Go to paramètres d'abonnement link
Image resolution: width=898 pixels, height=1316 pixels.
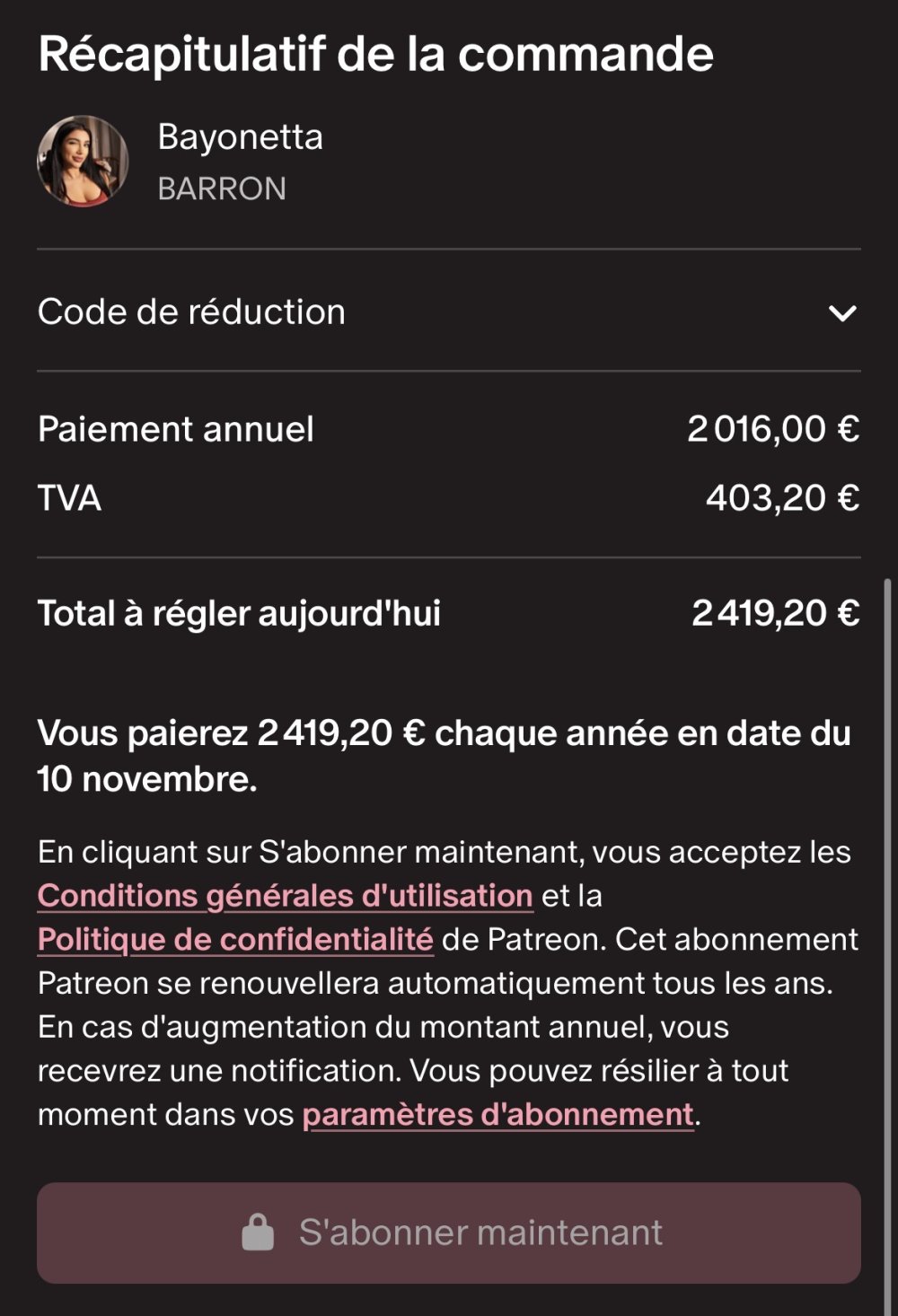click(498, 1115)
